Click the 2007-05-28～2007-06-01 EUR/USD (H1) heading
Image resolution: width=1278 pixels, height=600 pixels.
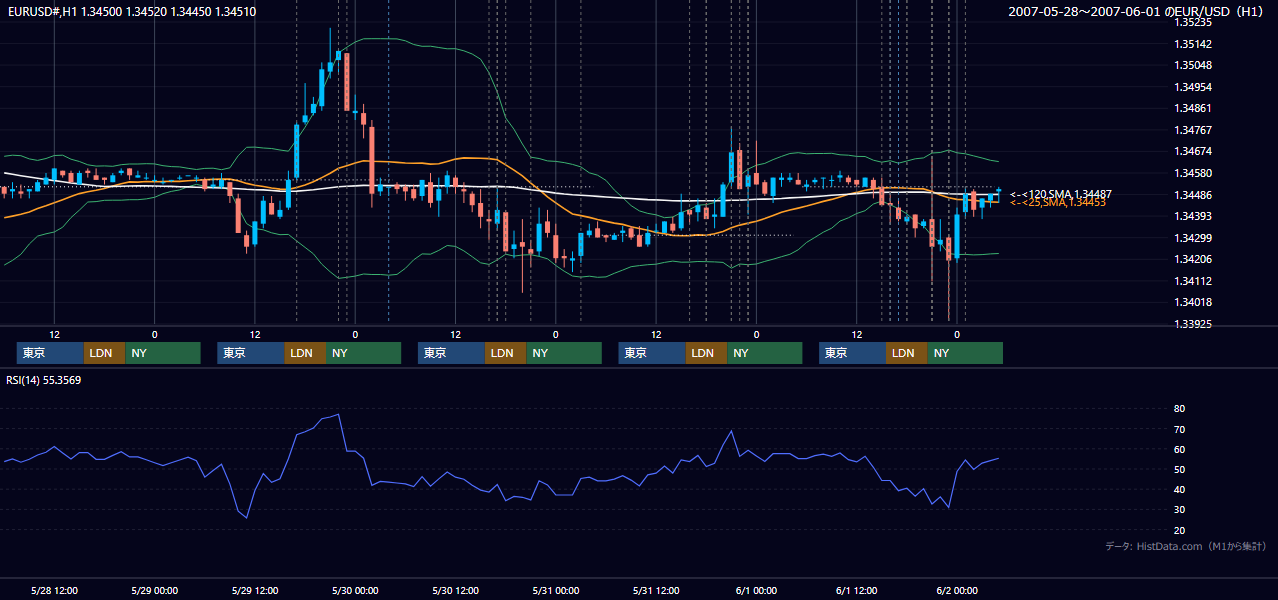(x=1138, y=12)
